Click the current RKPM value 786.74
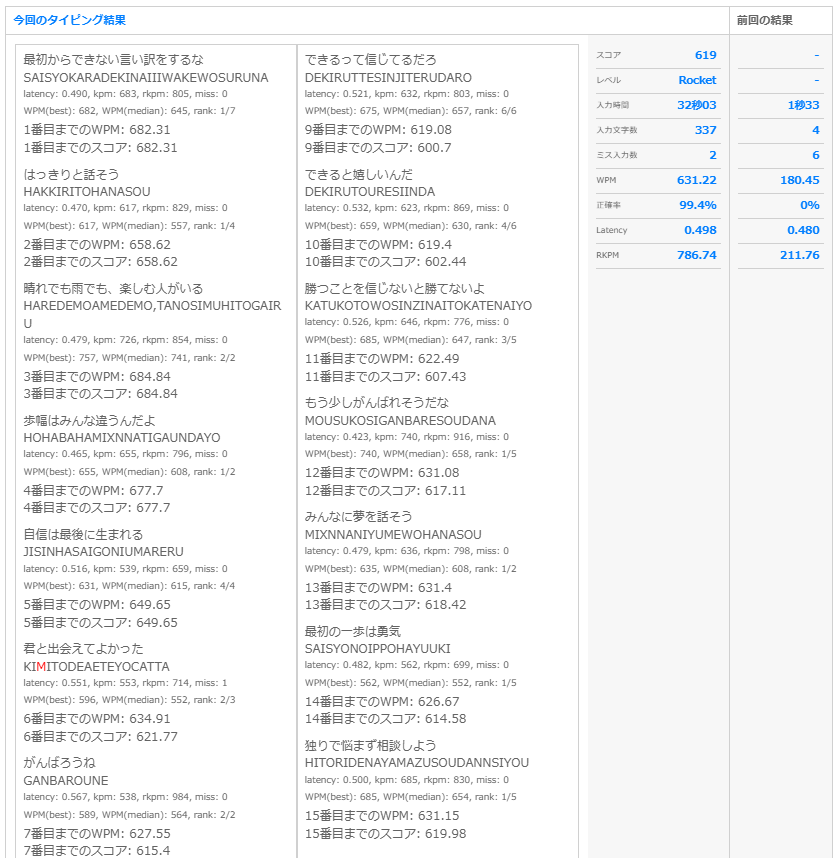This screenshot has width=837, height=858. pos(696,255)
